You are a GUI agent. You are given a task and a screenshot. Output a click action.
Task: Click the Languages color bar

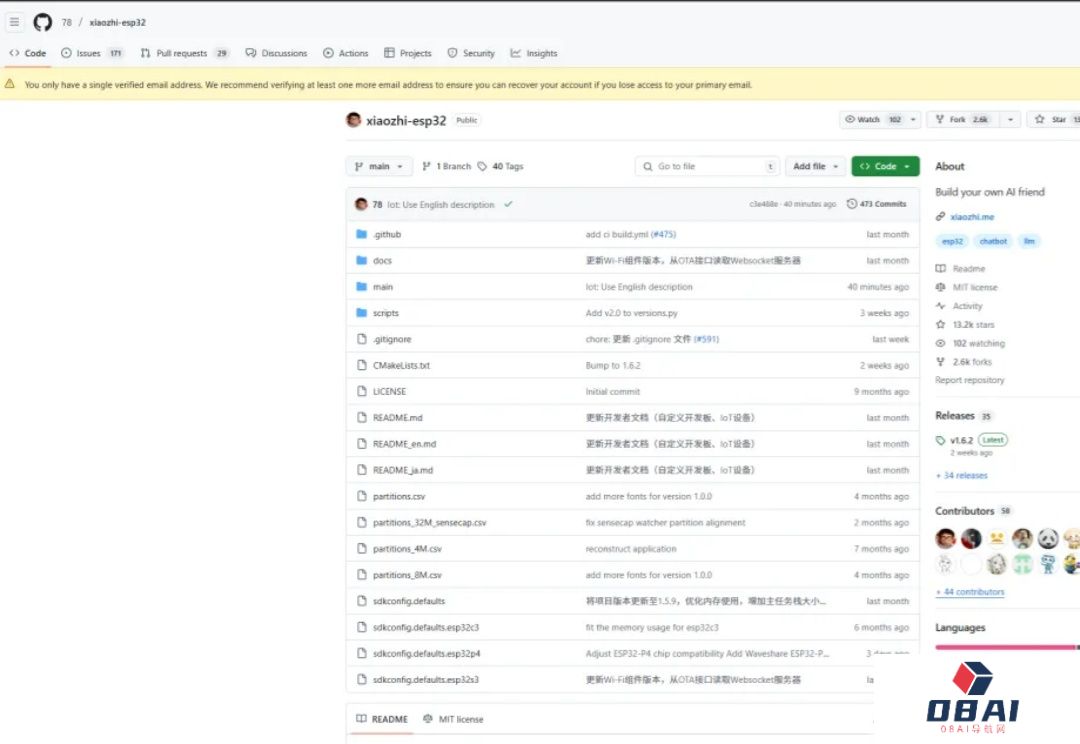[x=1008, y=648]
